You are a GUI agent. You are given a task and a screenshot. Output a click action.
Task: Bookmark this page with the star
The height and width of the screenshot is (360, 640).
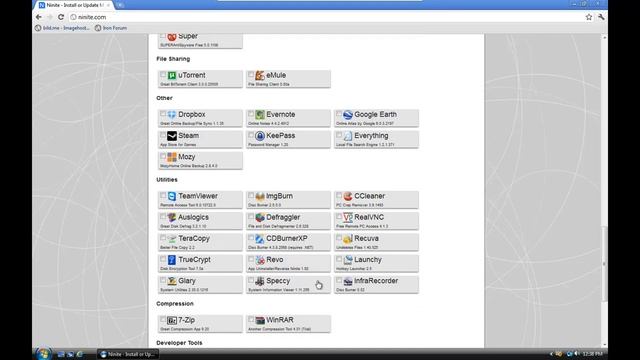[x=589, y=17]
